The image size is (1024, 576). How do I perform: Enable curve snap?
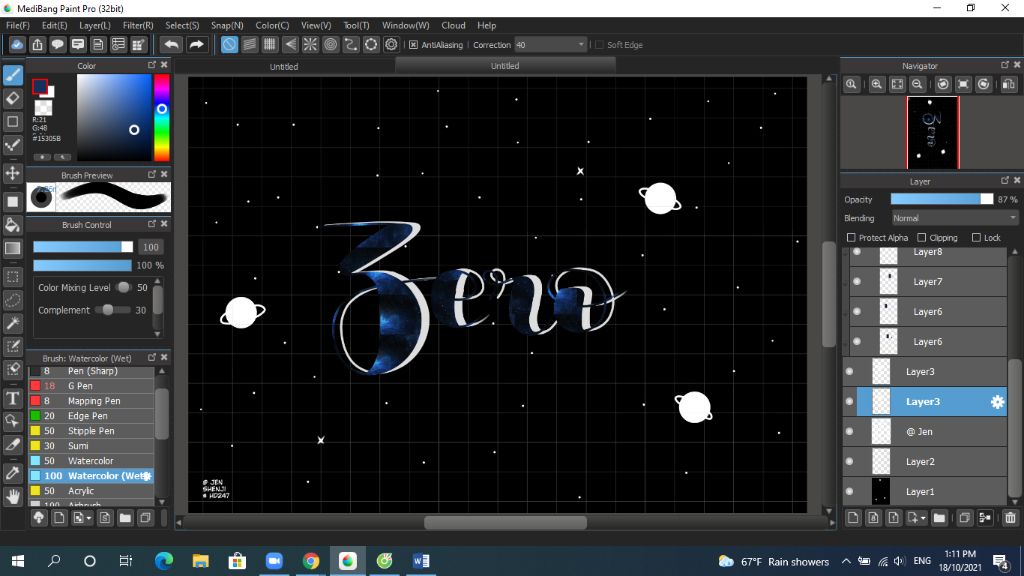(351, 44)
